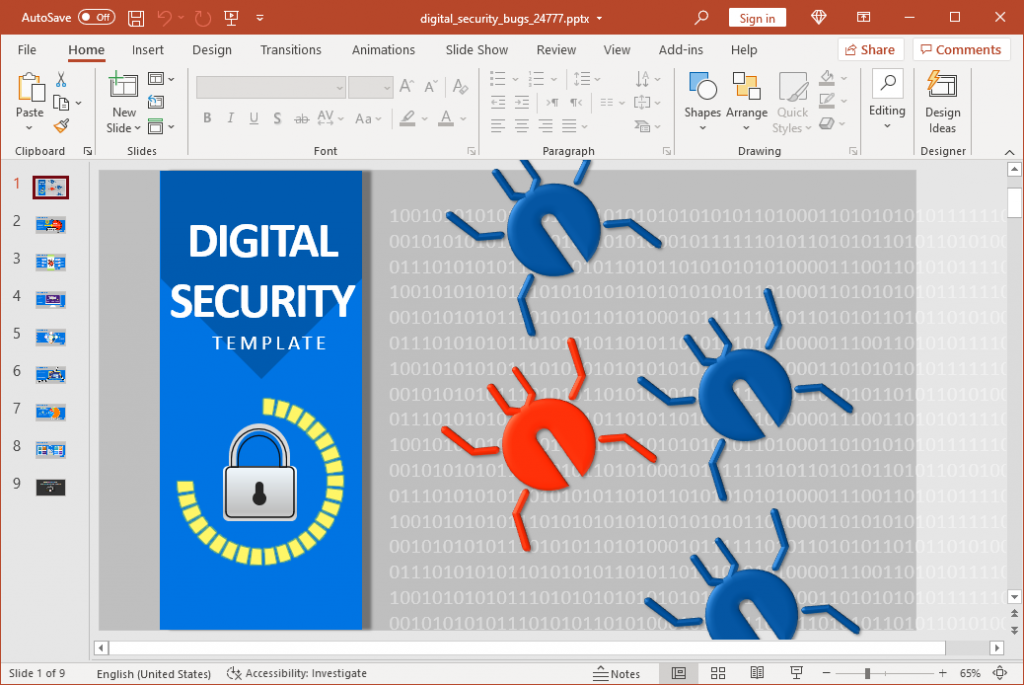This screenshot has height=685, width=1024.
Task: Open the zoom percentage dropdown
Action: 968,672
